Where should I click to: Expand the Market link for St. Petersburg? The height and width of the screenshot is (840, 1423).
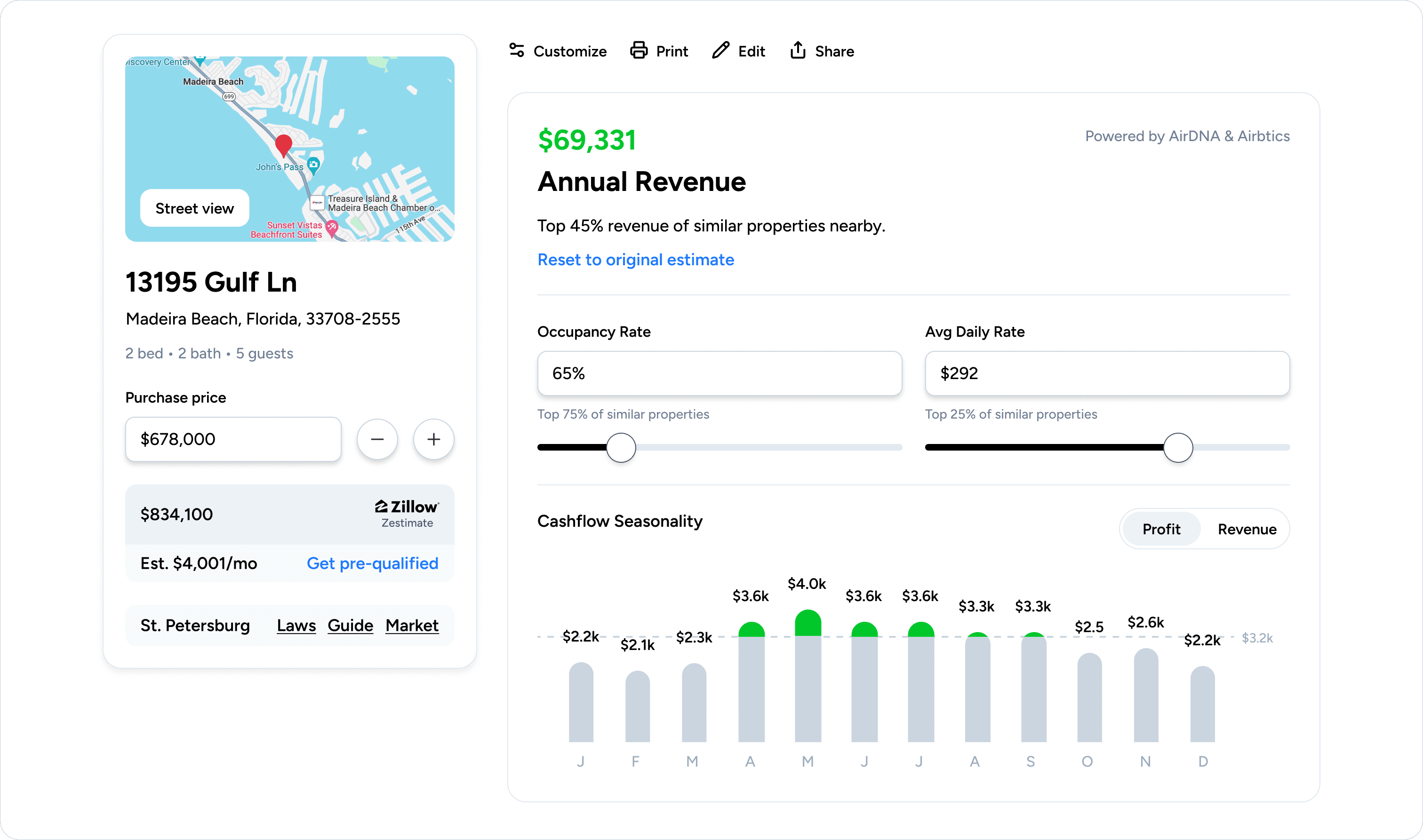411,624
